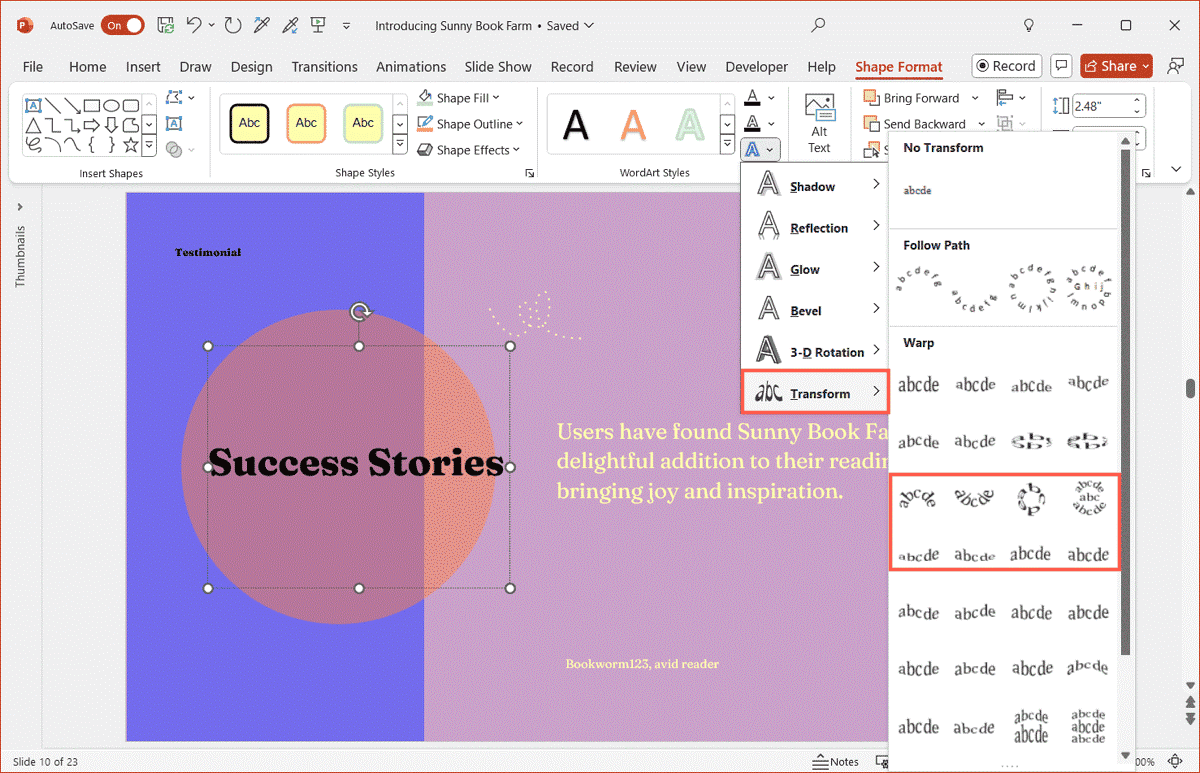1200x773 pixels.
Task: Open the 3-D Rotation submenu
Action: [x=814, y=352]
